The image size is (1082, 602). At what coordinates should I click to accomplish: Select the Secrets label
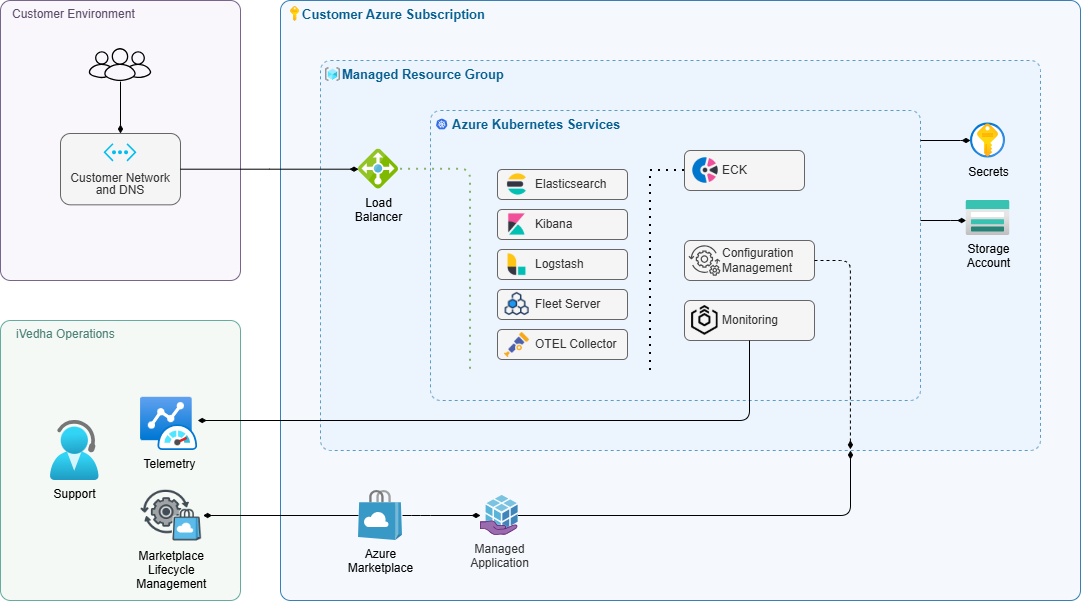pos(988,172)
